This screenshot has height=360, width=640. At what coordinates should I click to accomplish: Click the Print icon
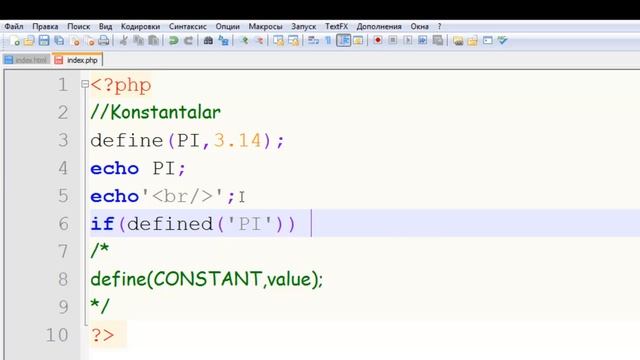pyautogui.click(x=104, y=40)
